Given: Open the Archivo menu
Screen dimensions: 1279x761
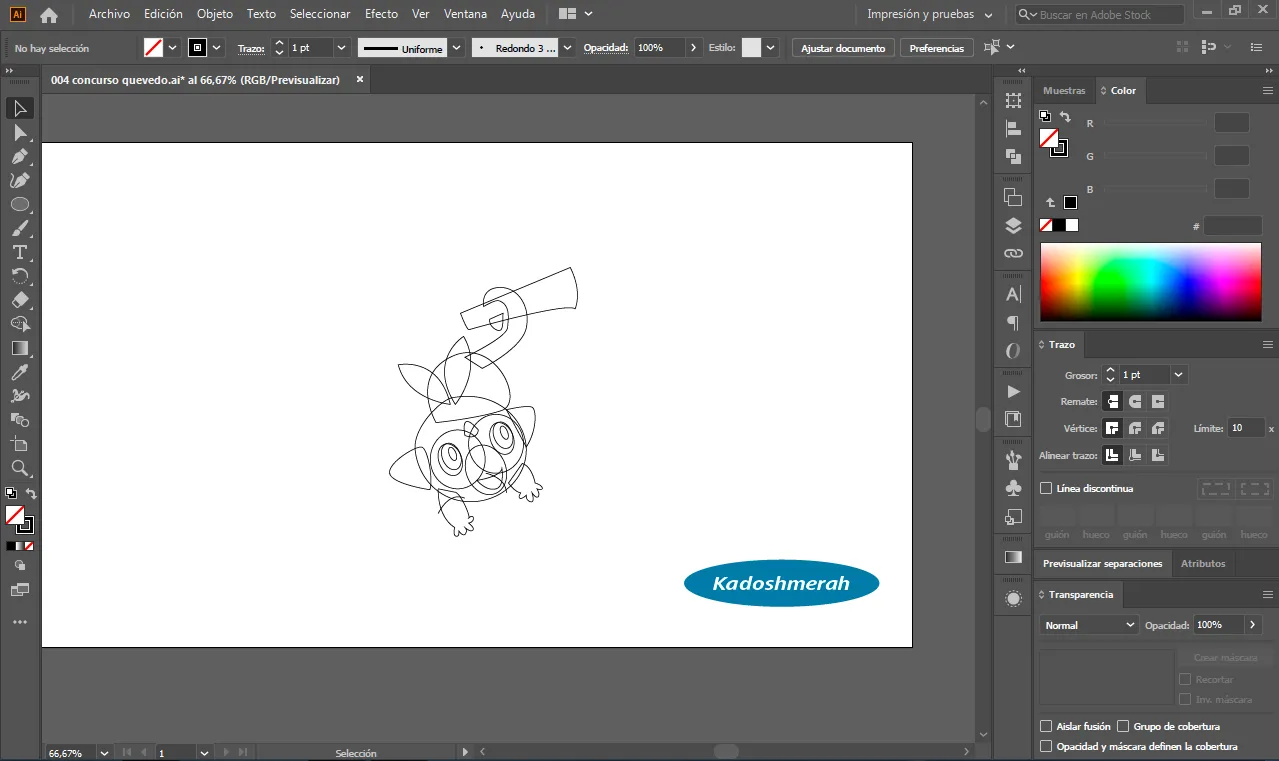Looking at the screenshot, I should [109, 14].
